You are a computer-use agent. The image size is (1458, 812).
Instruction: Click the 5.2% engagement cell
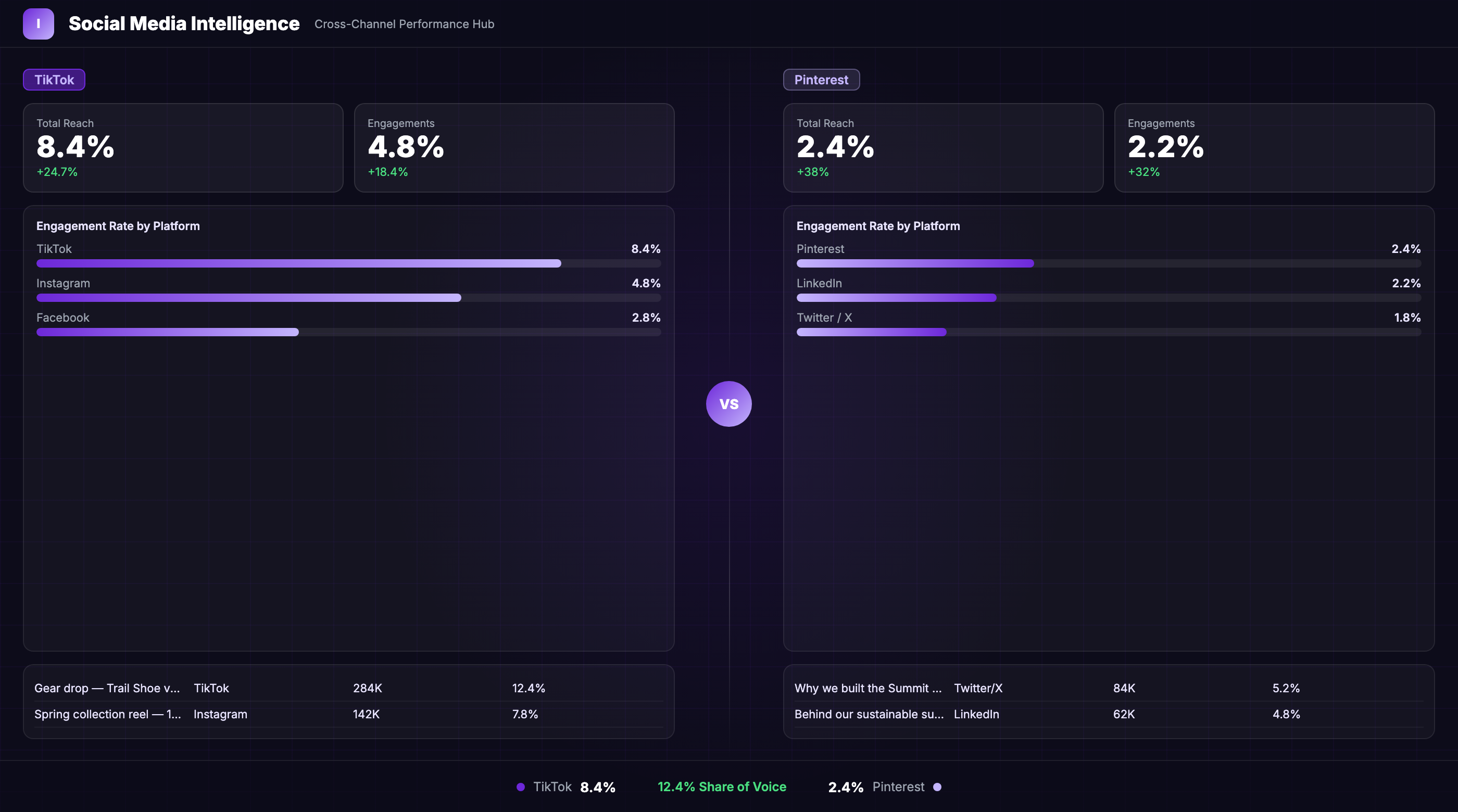pyautogui.click(x=1286, y=689)
